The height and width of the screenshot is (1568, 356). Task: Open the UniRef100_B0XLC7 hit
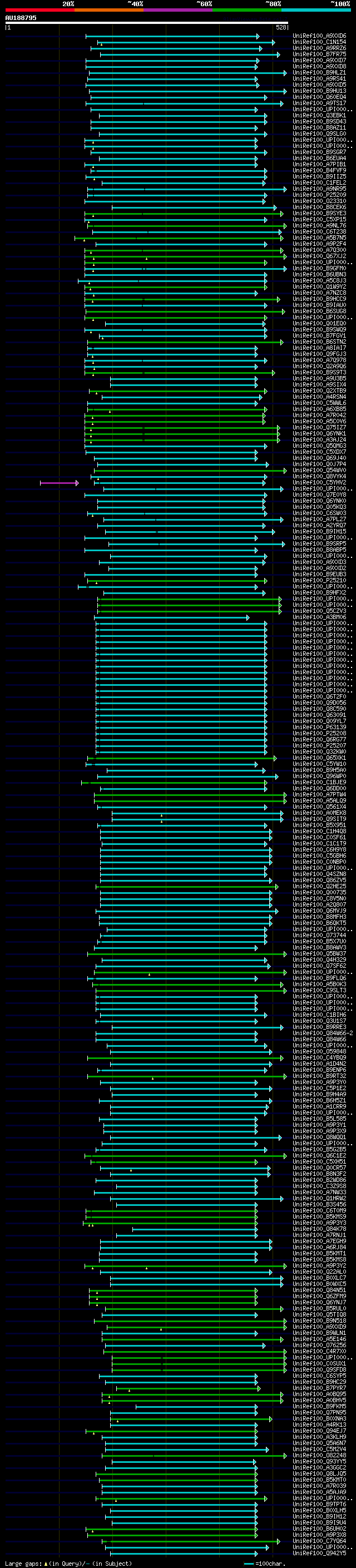coord(319,1278)
